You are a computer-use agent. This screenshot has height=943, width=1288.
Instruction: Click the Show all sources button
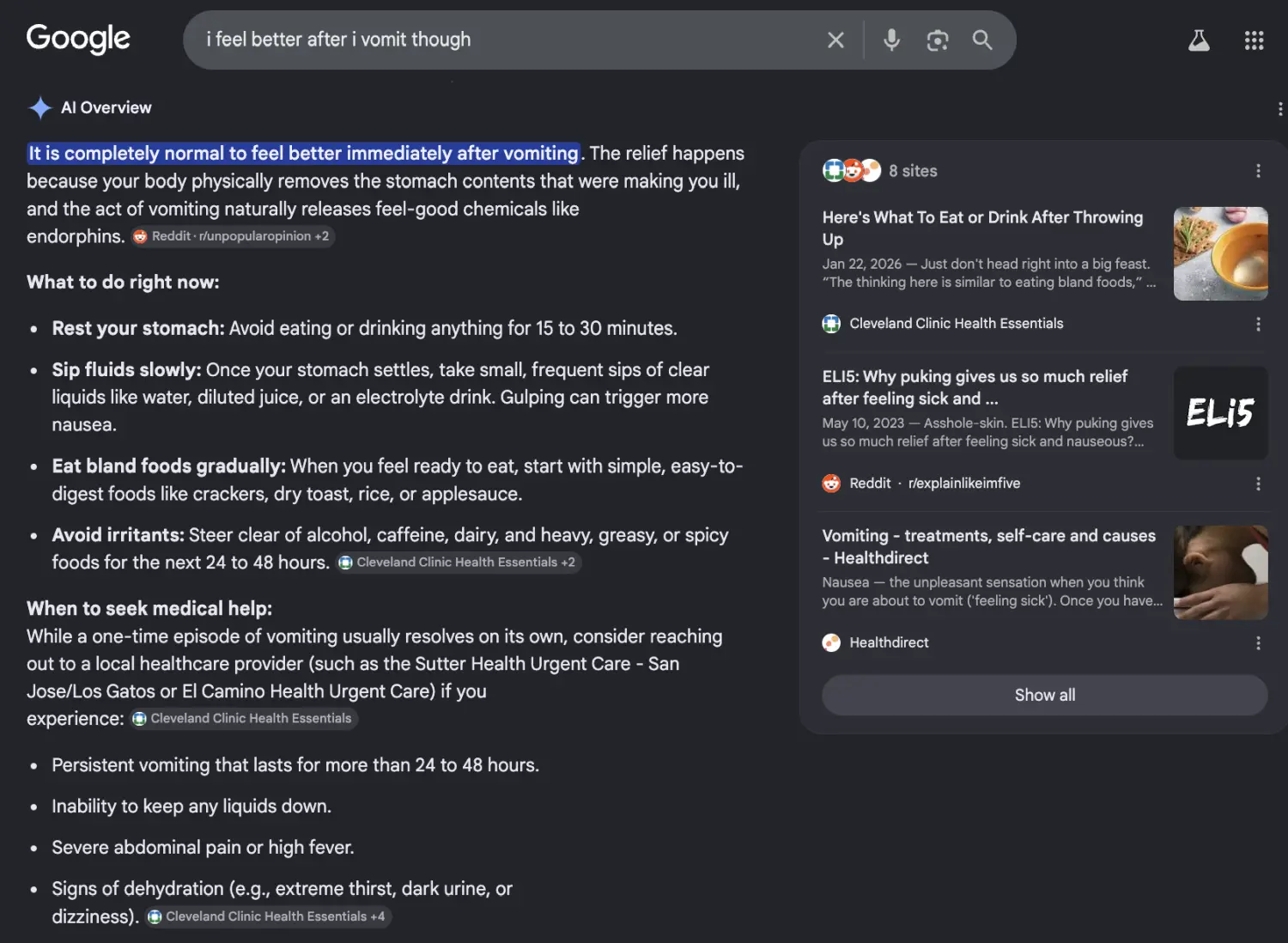(x=1044, y=695)
